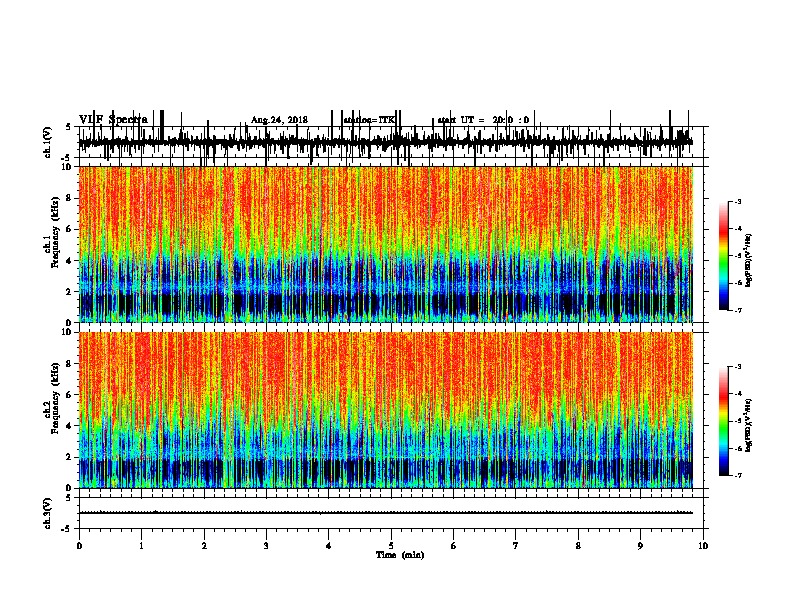The image size is (792, 612).
Task: Click the "4" tick on ch.1 frequency axis
Action: click(69, 261)
